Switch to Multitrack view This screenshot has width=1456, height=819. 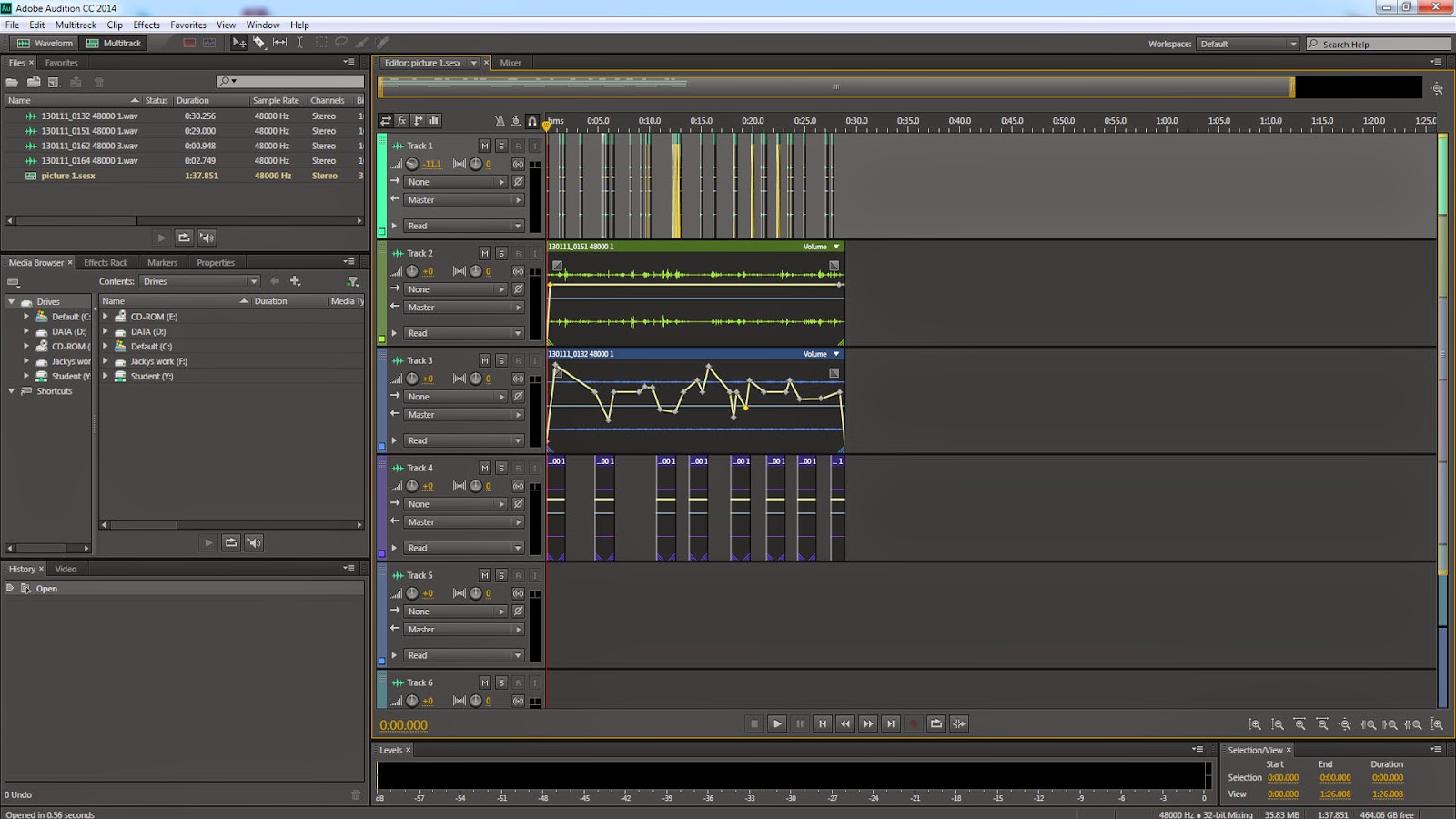point(114,43)
